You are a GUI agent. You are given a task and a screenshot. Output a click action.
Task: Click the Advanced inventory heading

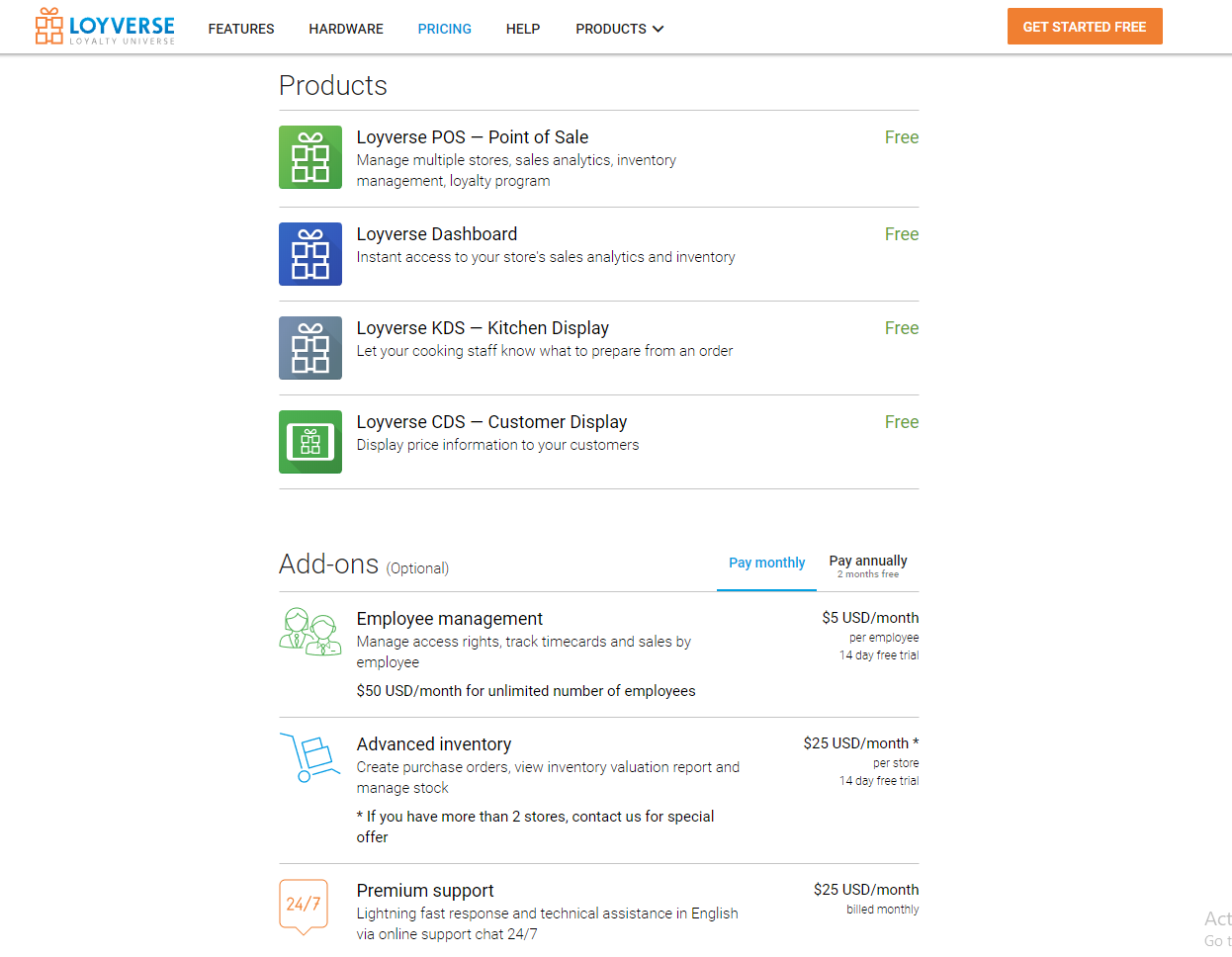pyautogui.click(x=434, y=744)
